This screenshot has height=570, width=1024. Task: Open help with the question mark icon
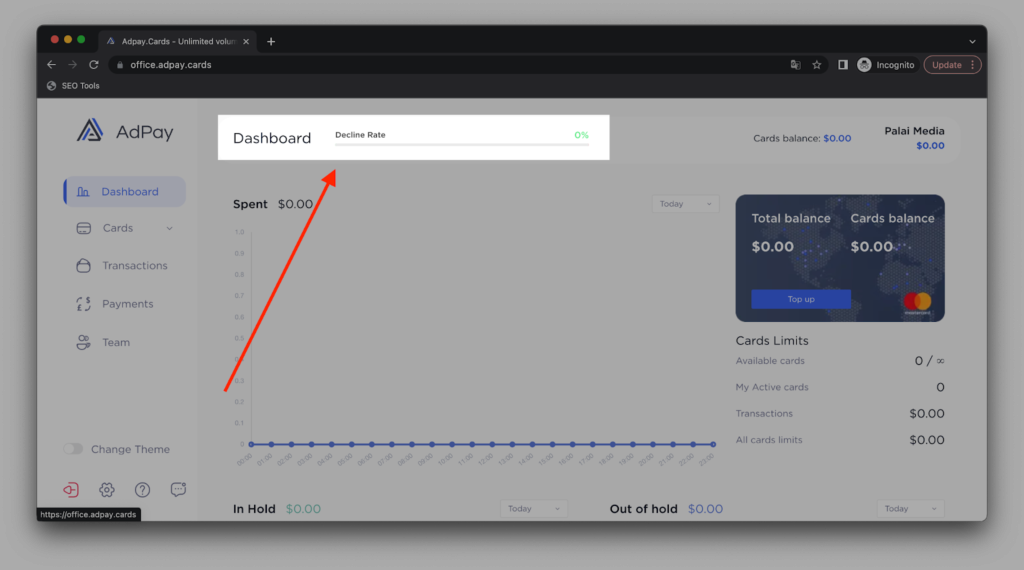143,490
